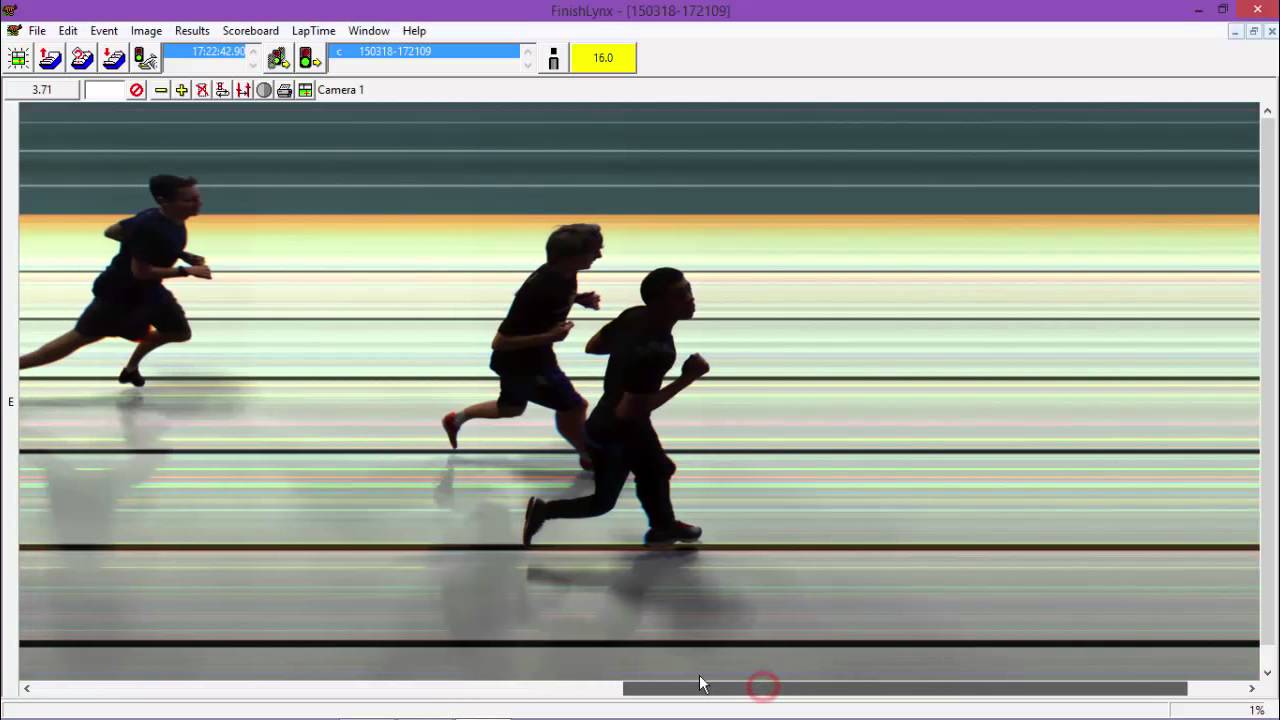Click the vertical scrollbar up arrow
The width and height of the screenshot is (1280, 720).
coord(1269,109)
